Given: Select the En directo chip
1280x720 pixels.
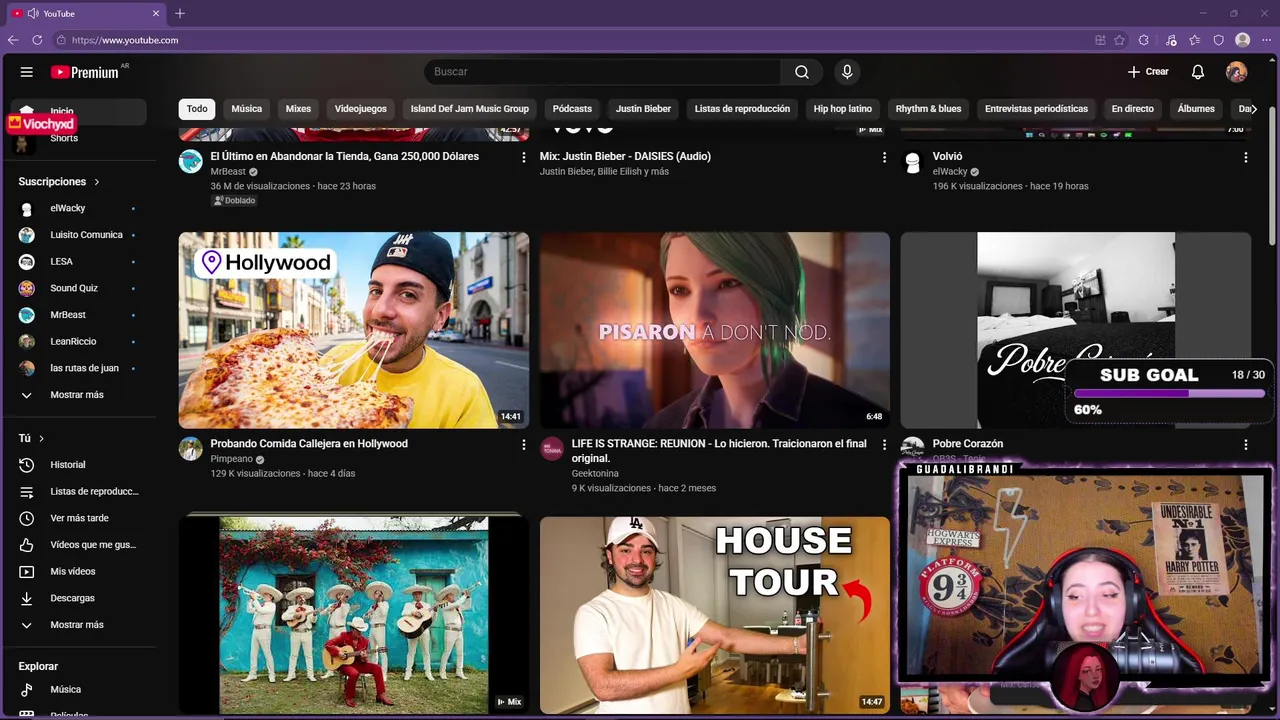Looking at the screenshot, I should tap(1132, 109).
